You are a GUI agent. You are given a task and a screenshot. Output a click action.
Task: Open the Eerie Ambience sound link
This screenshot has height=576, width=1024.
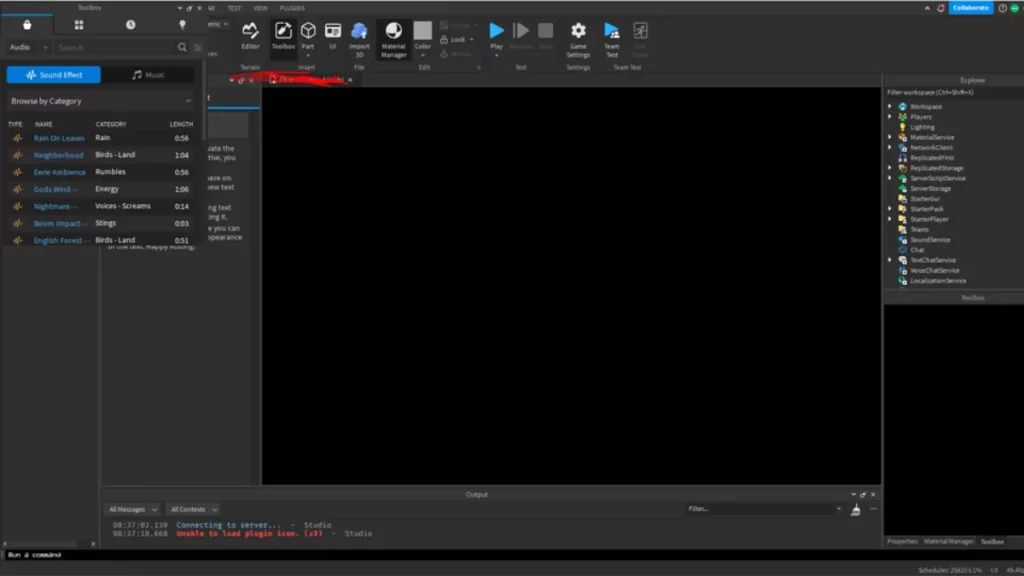(59, 172)
